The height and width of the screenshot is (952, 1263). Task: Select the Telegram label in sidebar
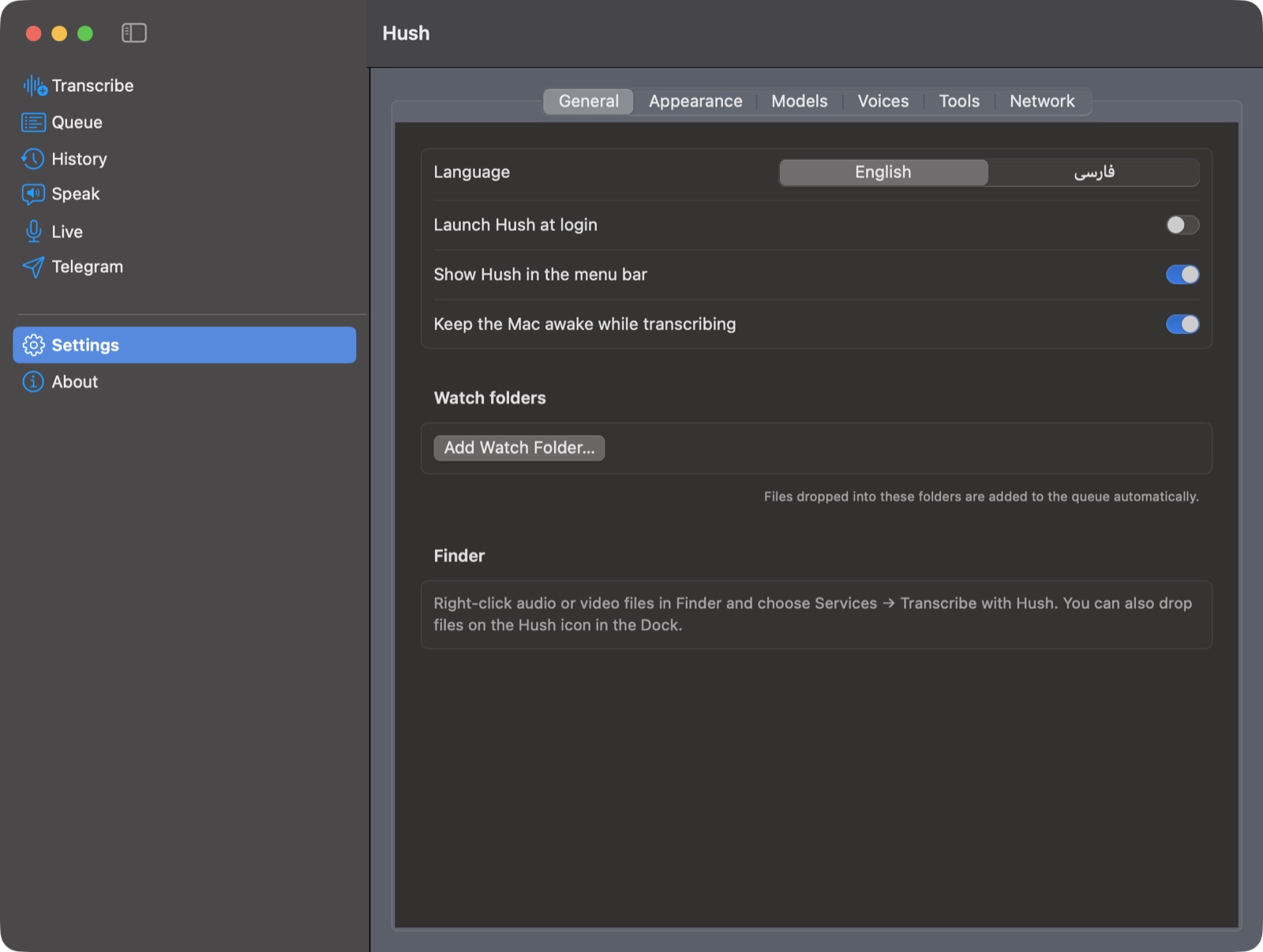(x=88, y=267)
